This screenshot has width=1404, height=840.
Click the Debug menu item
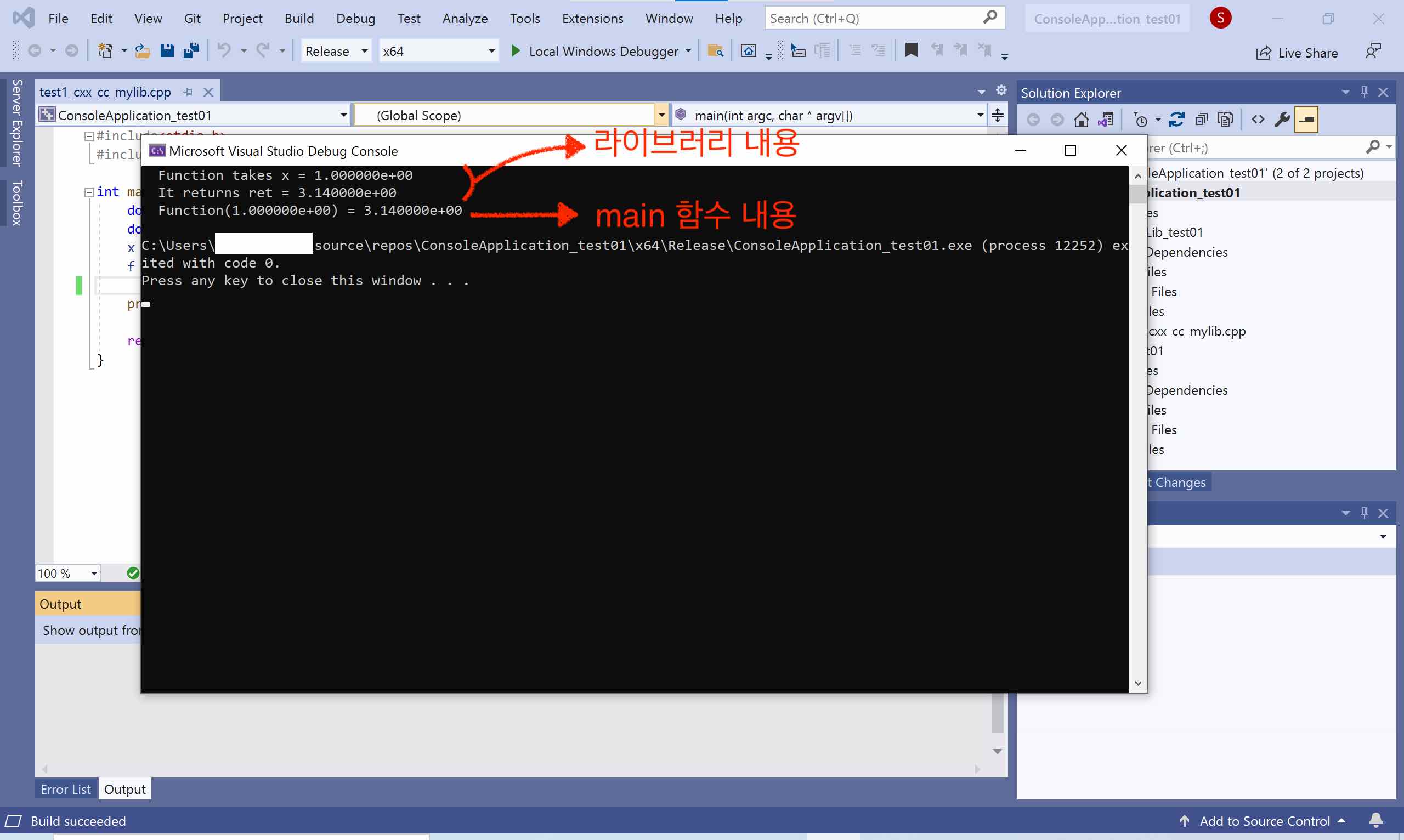click(x=353, y=18)
